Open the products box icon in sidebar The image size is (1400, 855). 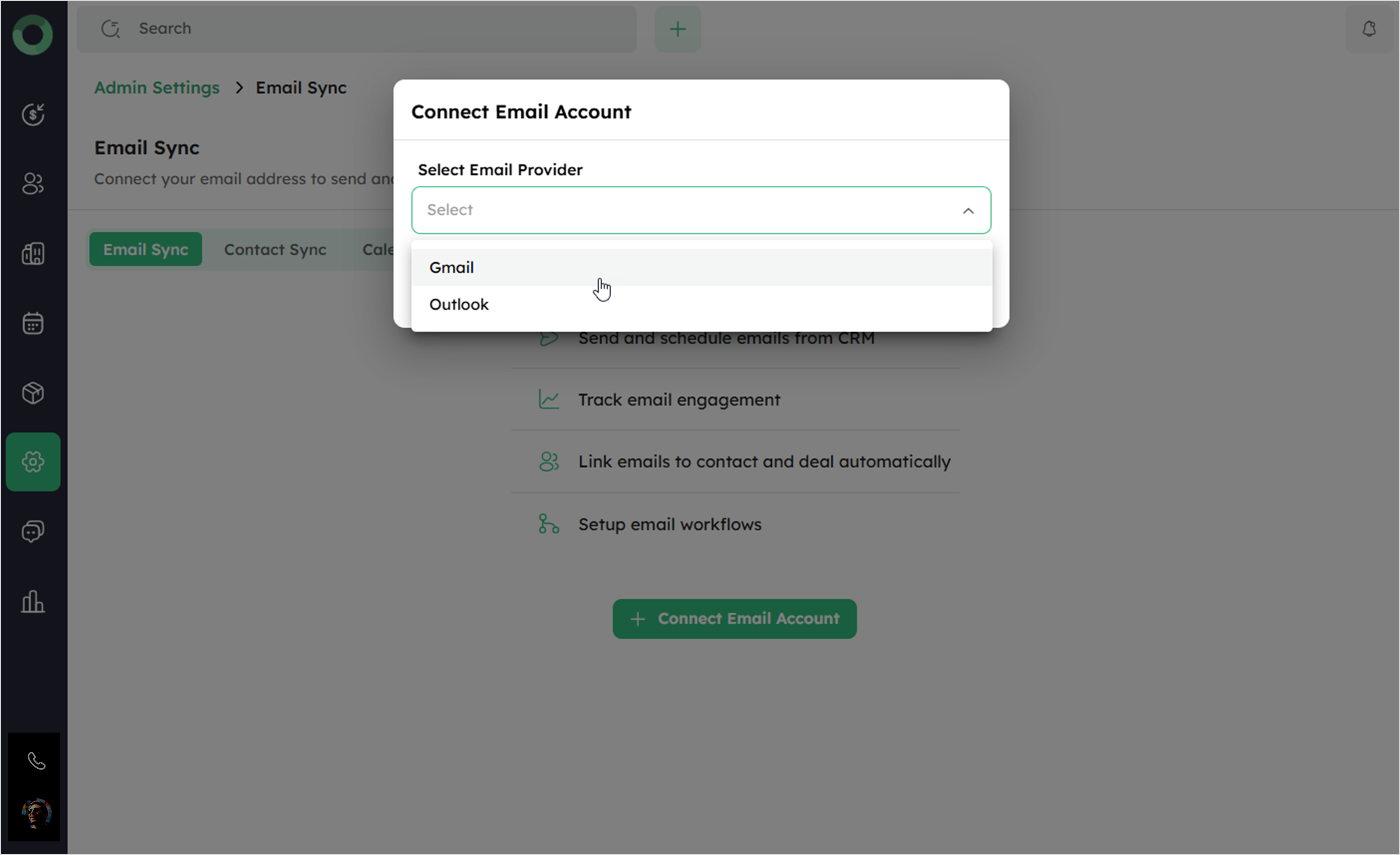(33, 393)
